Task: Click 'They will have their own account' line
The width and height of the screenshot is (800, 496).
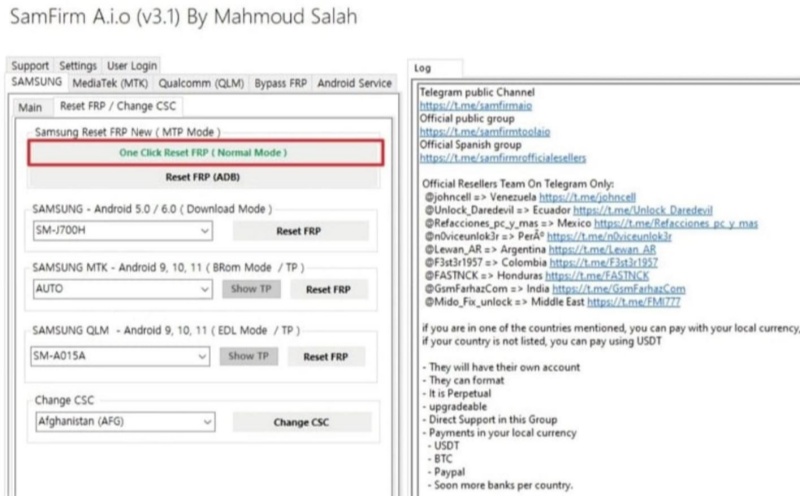Action: click(501, 367)
